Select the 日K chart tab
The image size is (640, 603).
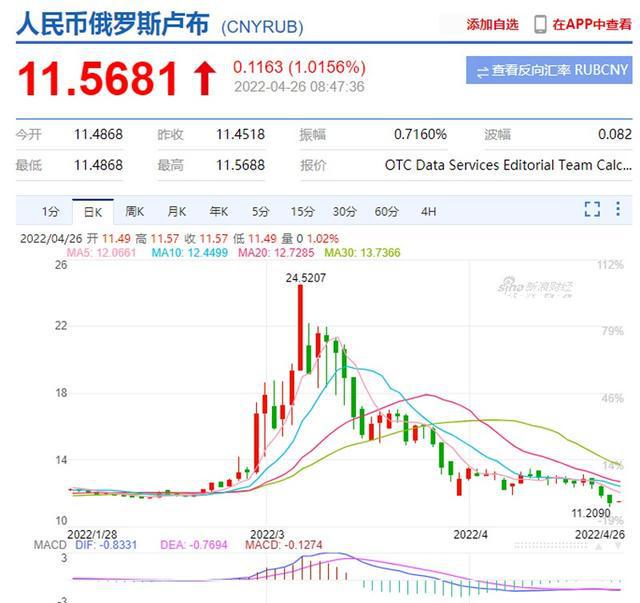coord(93,212)
